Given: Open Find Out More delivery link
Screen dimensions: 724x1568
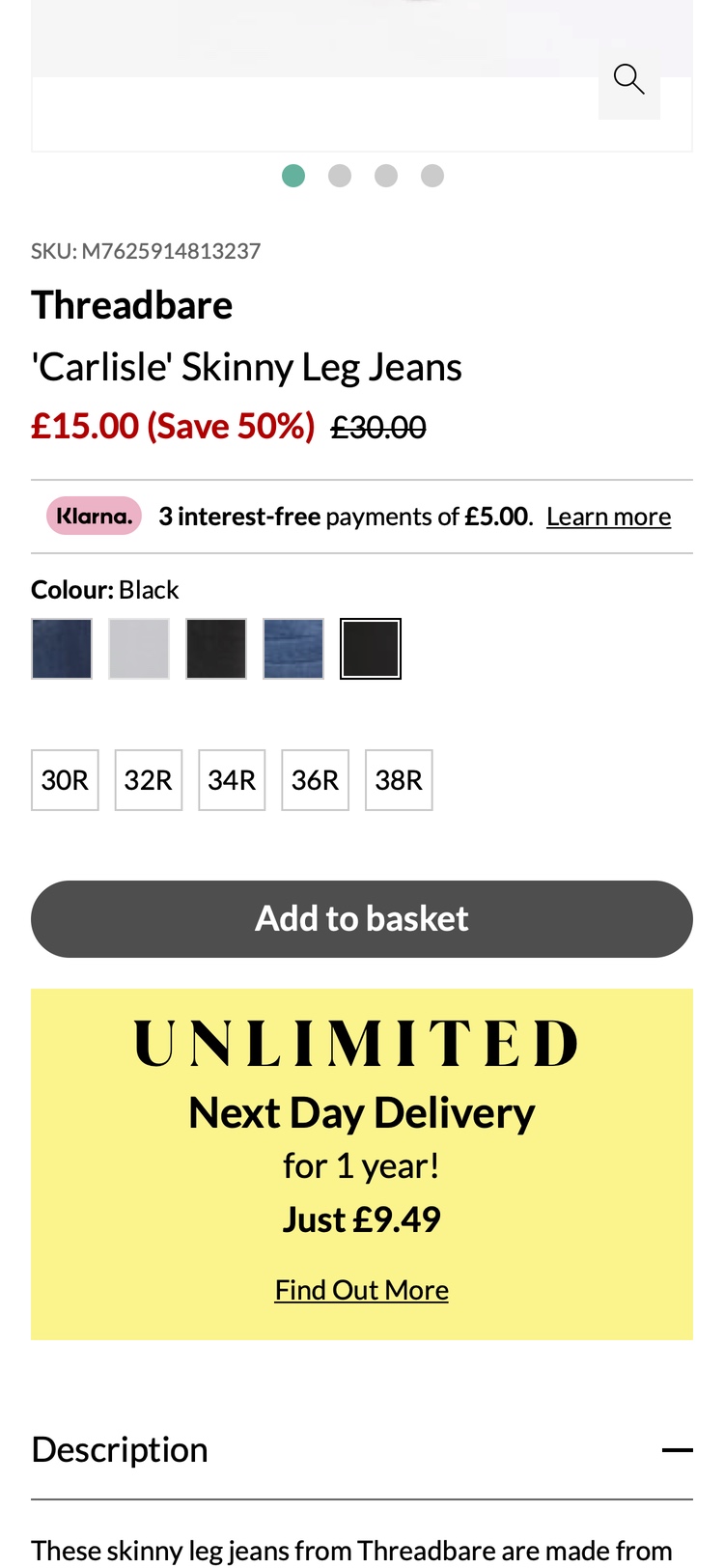Looking at the screenshot, I should (362, 1290).
